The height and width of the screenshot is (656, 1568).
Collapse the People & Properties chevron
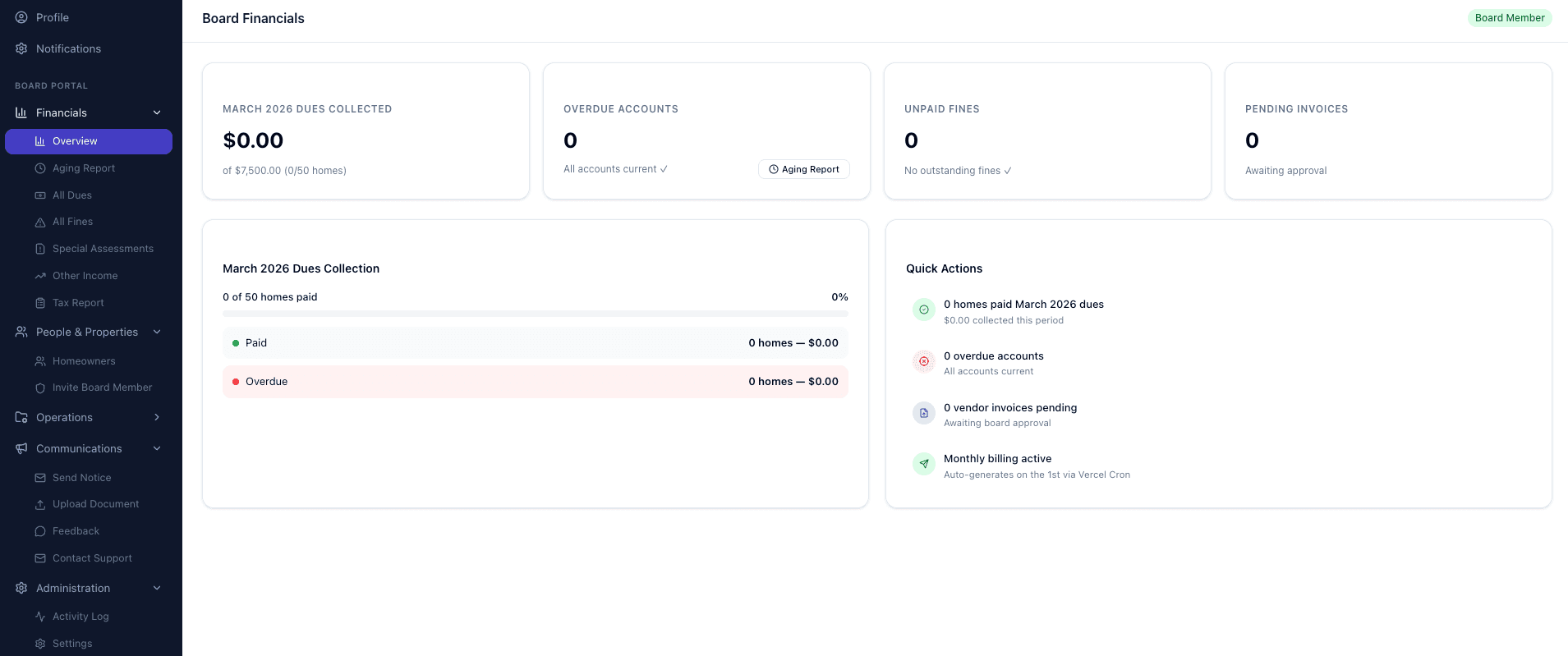(157, 332)
